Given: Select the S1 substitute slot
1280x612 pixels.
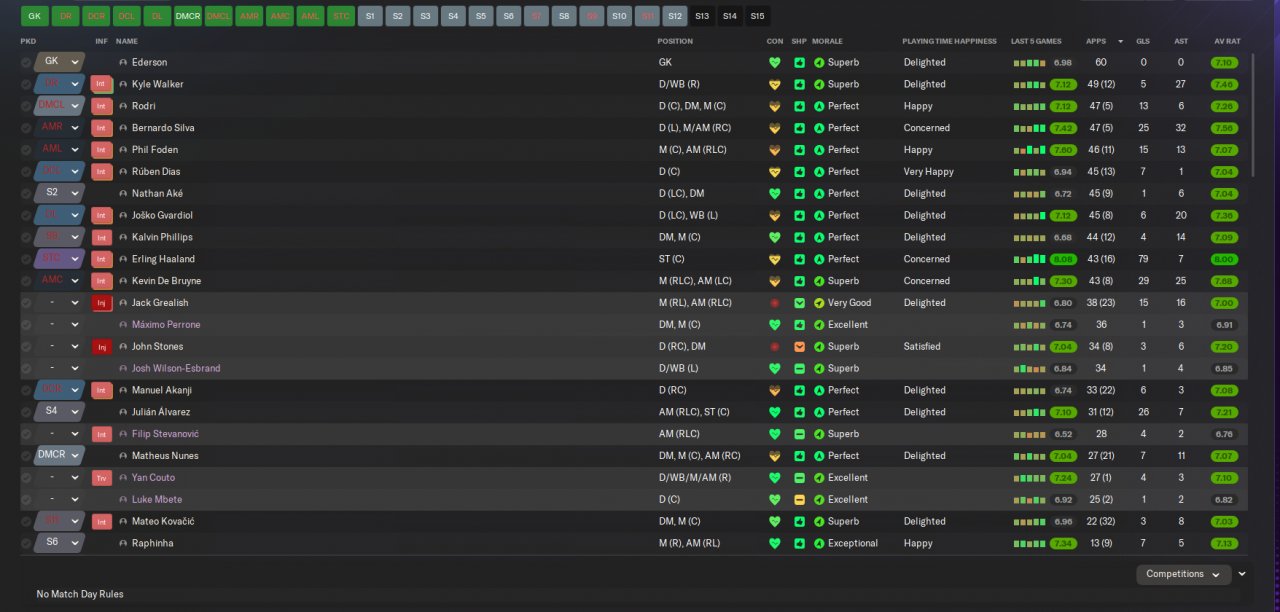Looking at the screenshot, I should click(371, 16).
